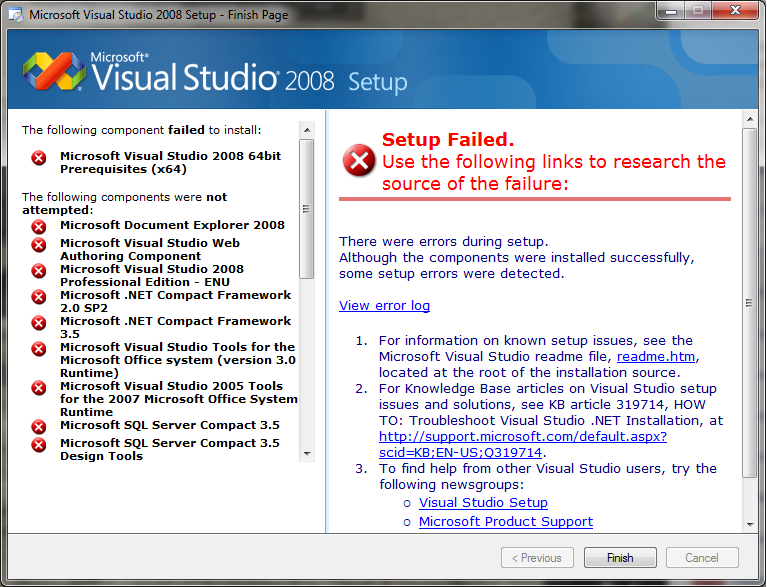Open the readme.htm link
The image size is (767, 587).
coord(655,357)
